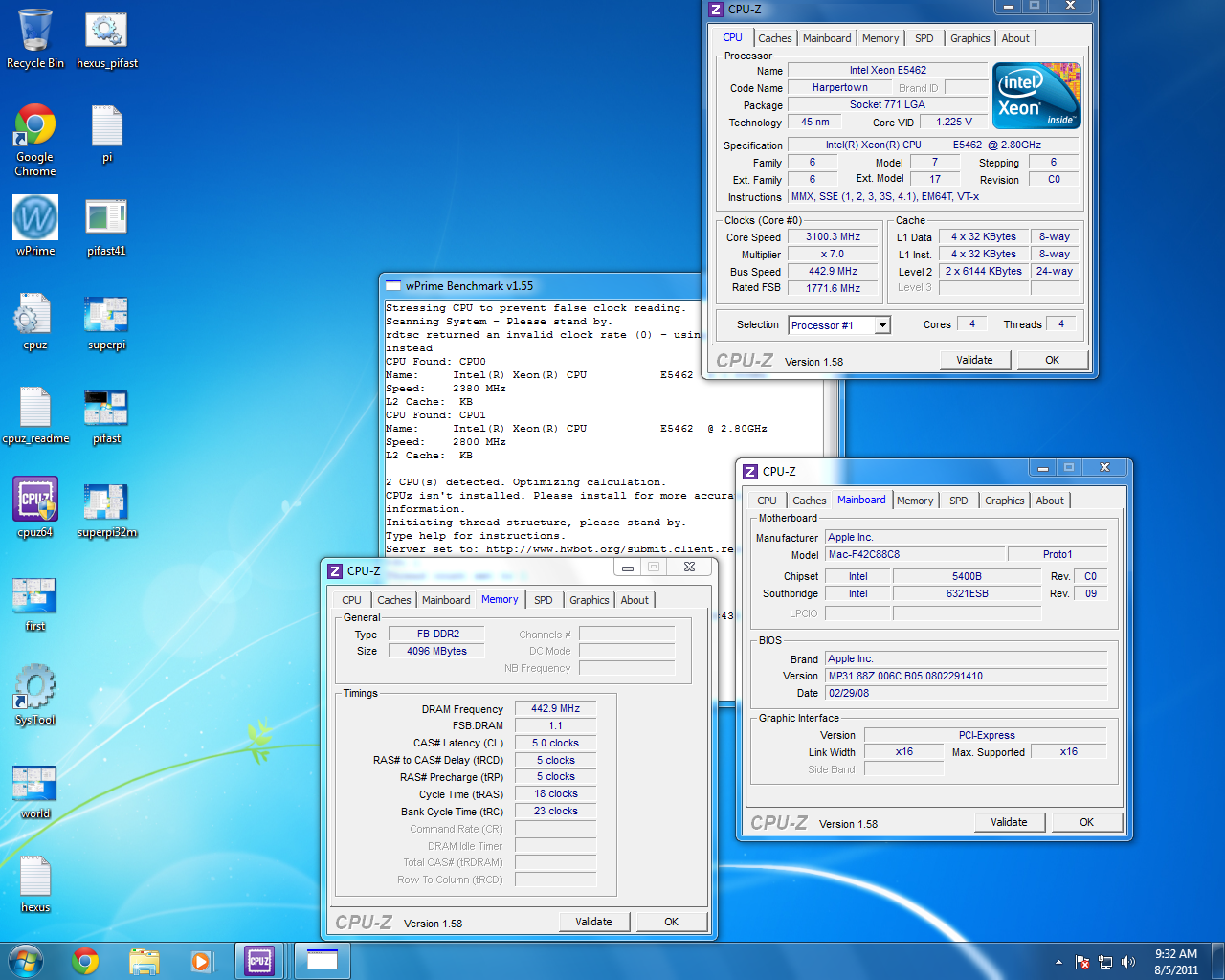
Task: Show hidden tray icons arrow
Action: [1058, 962]
